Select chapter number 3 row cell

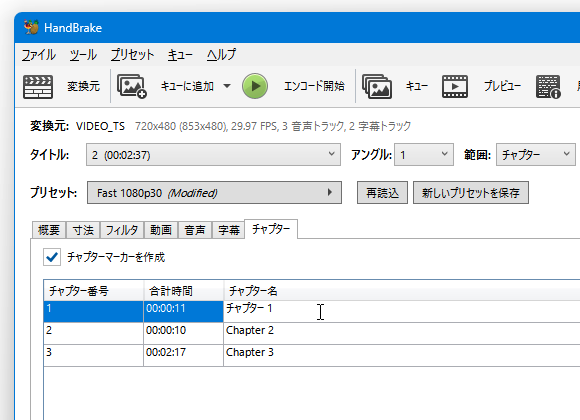(x=94, y=355)
